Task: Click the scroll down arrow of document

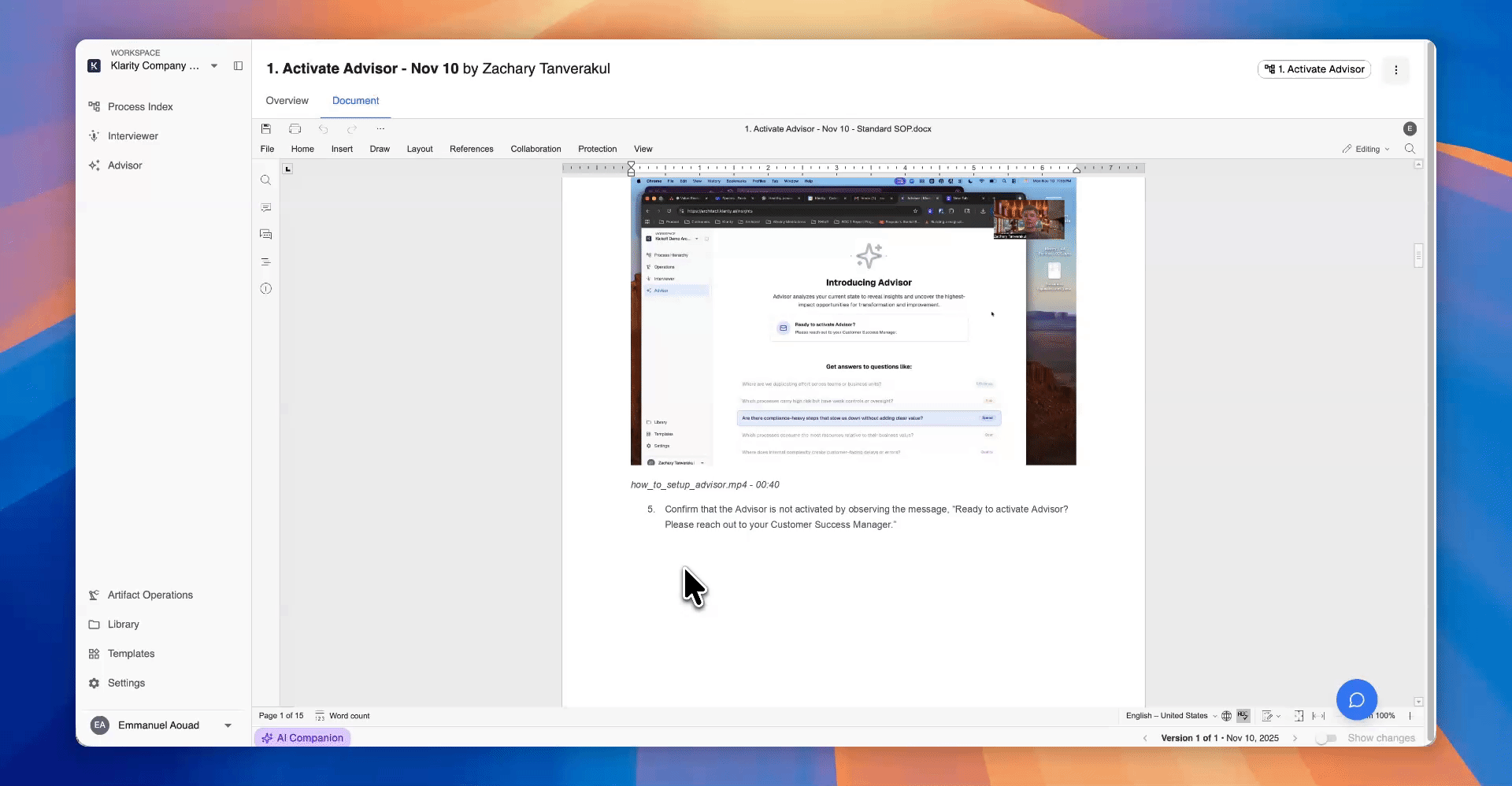Action: pos(1418,702)
